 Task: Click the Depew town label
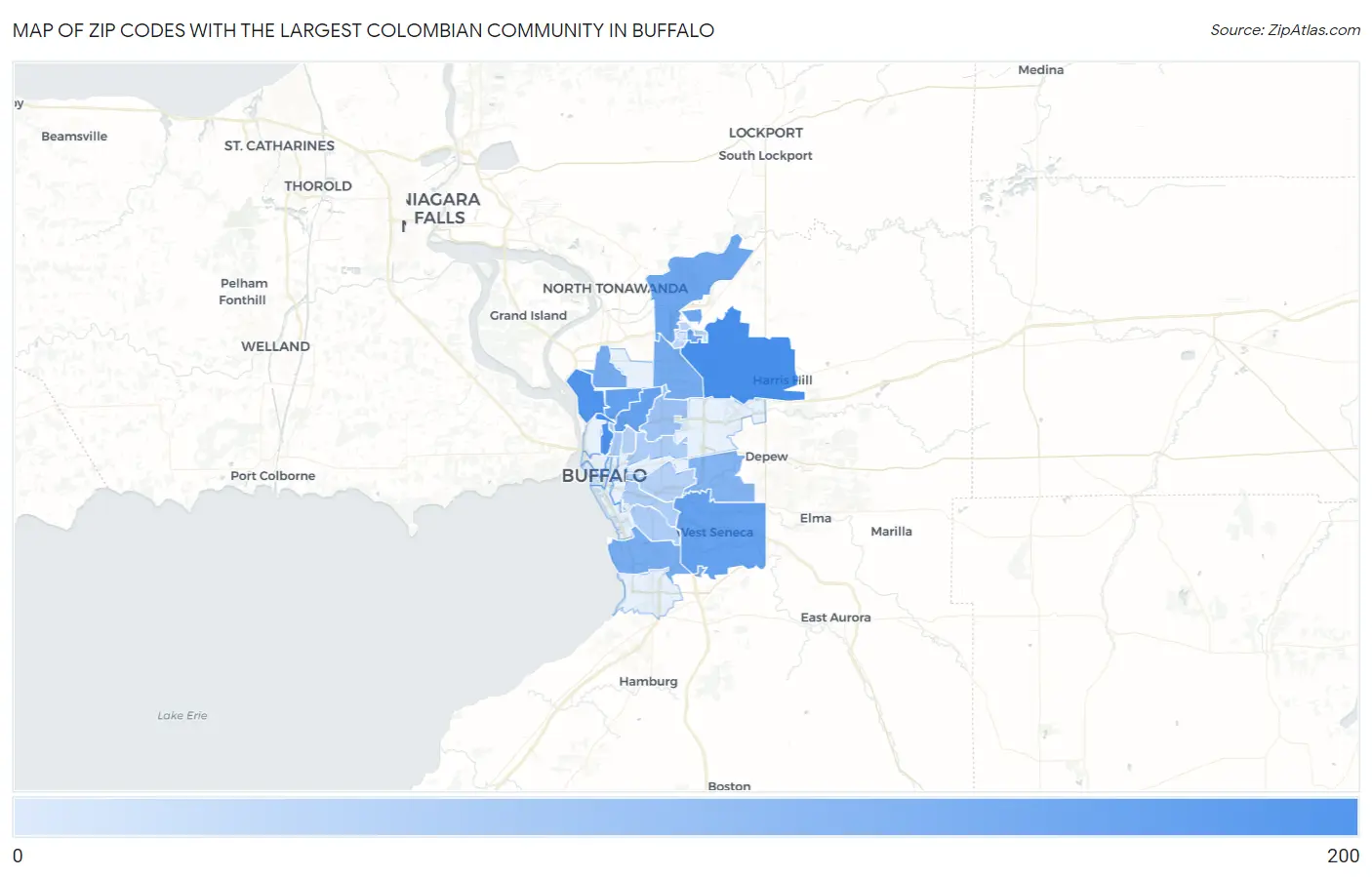click(x=766, y=457)
